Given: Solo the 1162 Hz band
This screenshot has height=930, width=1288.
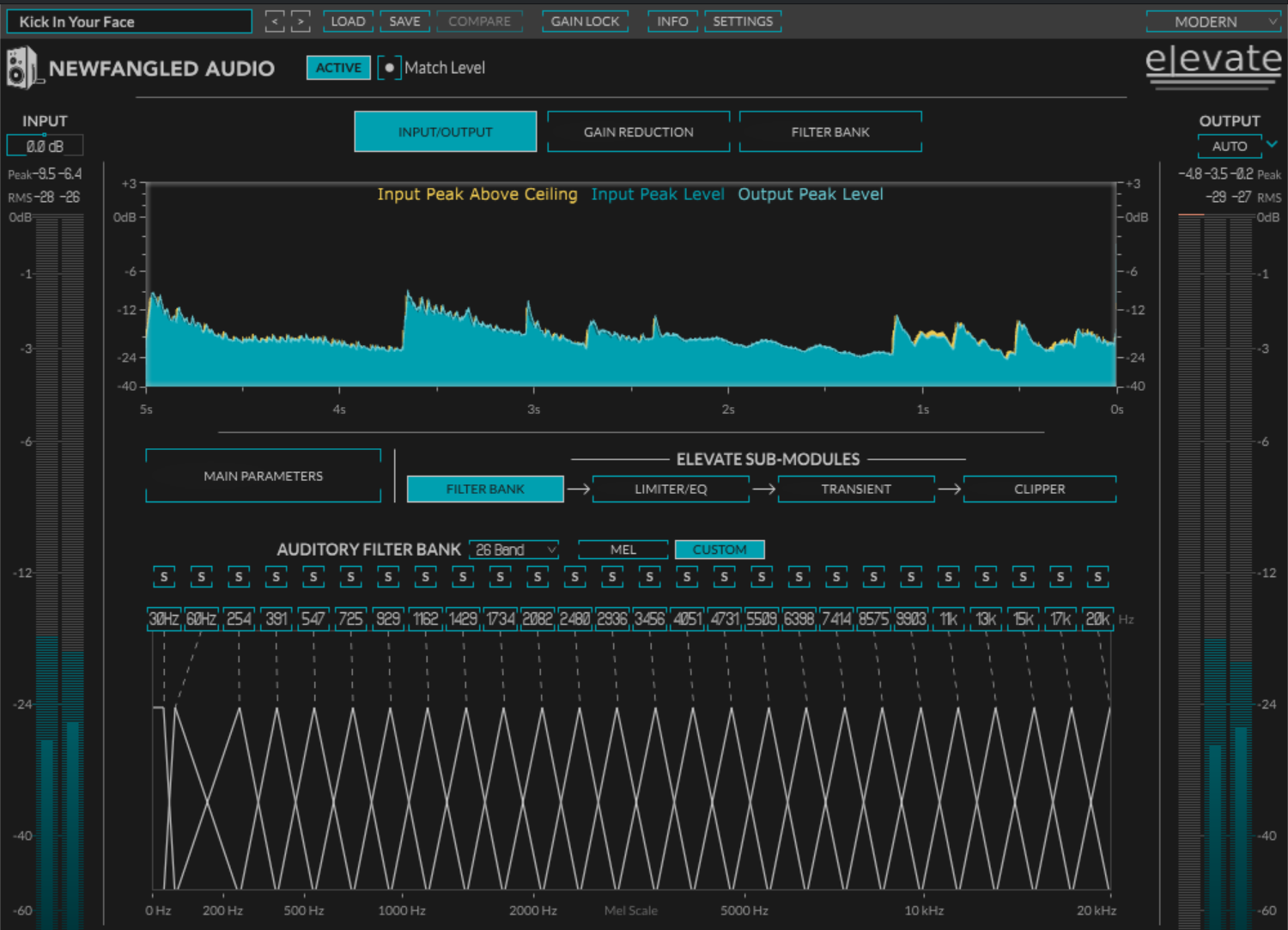Looking at the screenshot, I should coord(425,577).
